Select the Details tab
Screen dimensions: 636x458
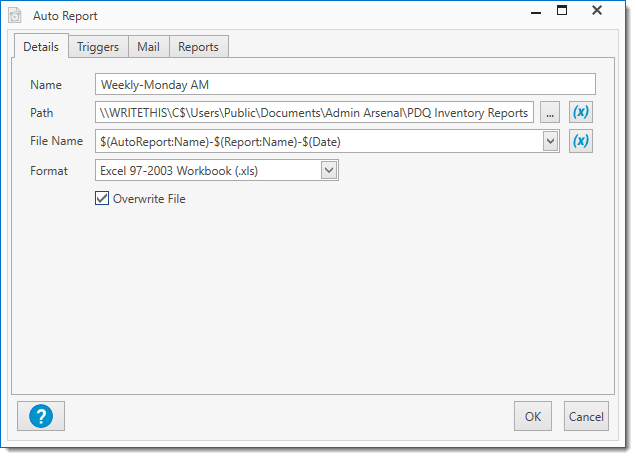click(41, 47)
